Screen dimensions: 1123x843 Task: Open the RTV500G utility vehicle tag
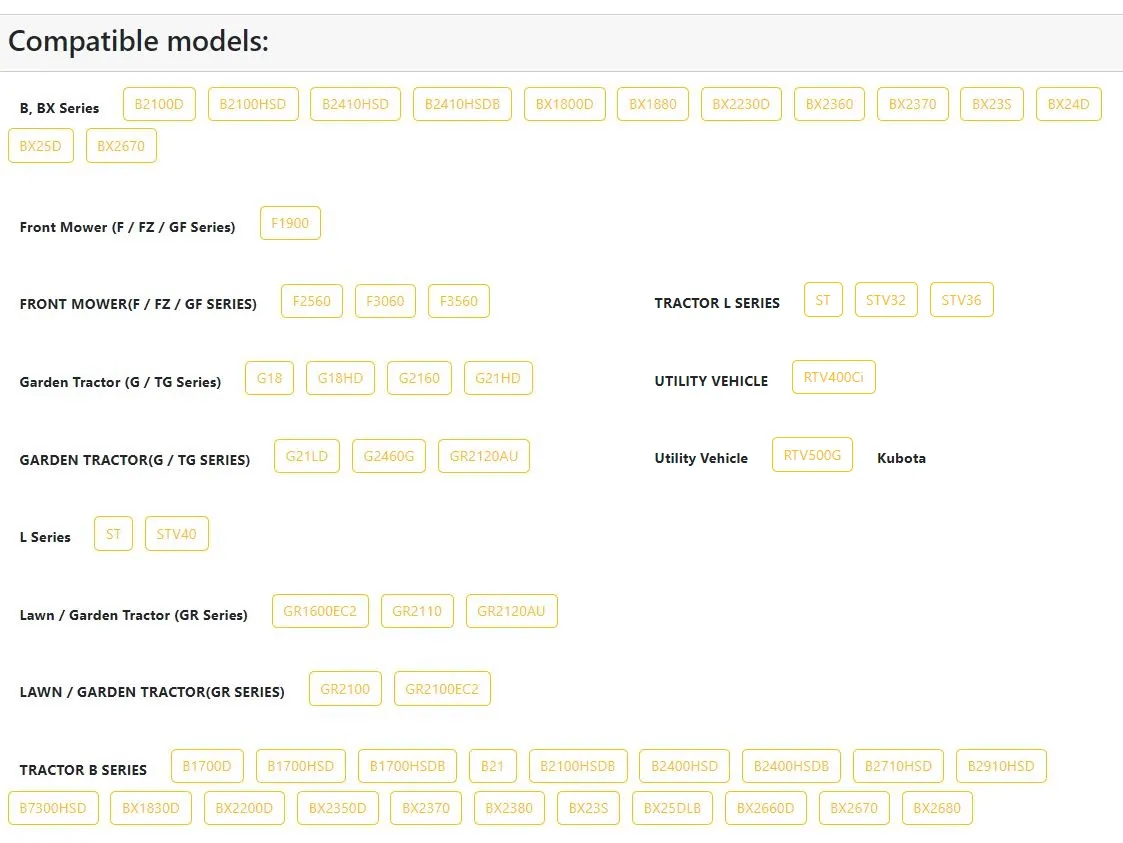click(812, 454)
